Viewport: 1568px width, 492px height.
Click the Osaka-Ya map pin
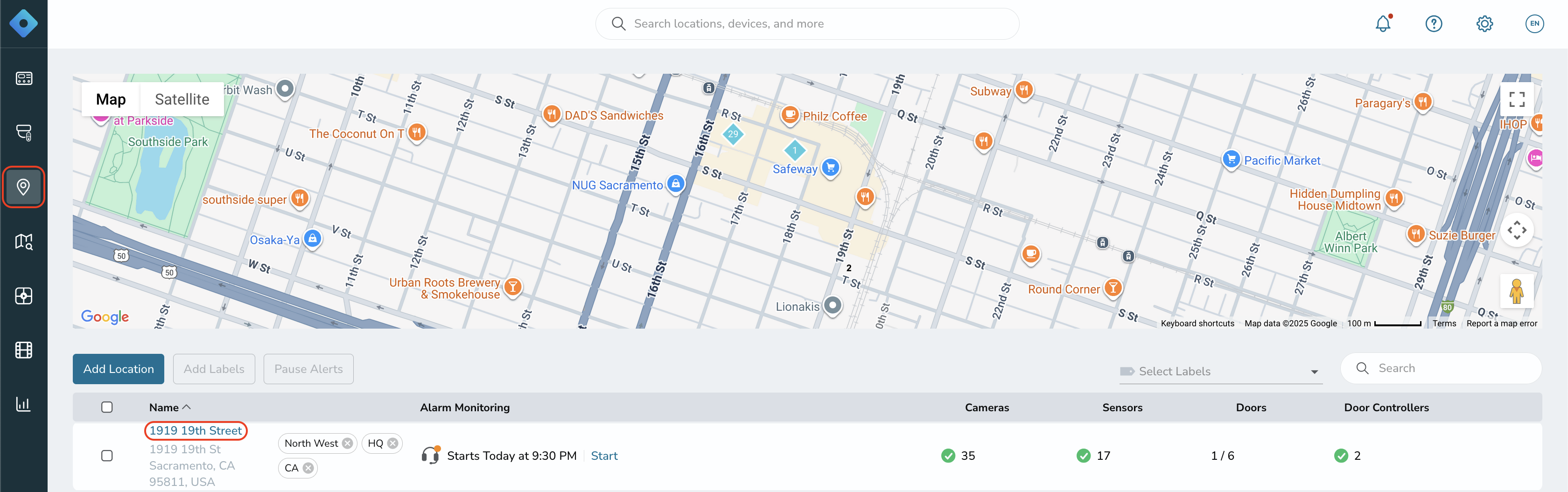pyautogui.click(x=312, y=239)
